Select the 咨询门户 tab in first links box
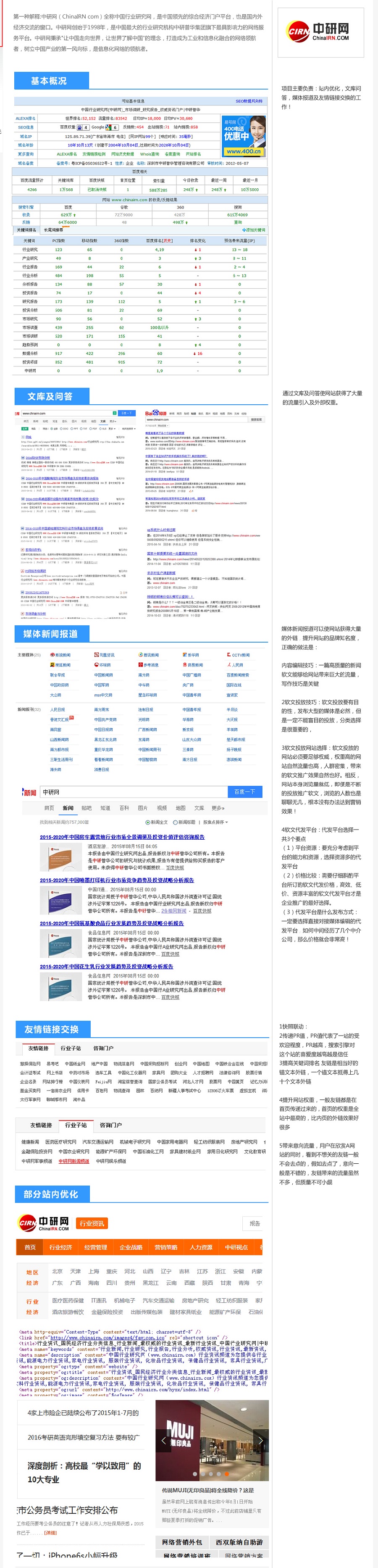This screenshot has width=378, height=1568. click(x=103, y=1048)
